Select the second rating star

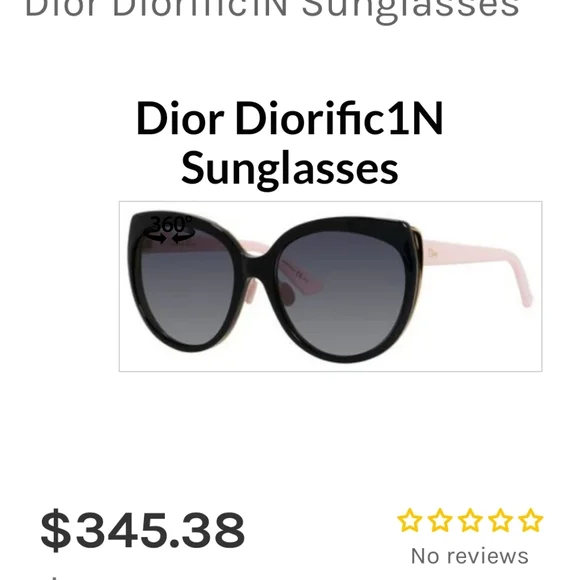[x=439, y=520]
